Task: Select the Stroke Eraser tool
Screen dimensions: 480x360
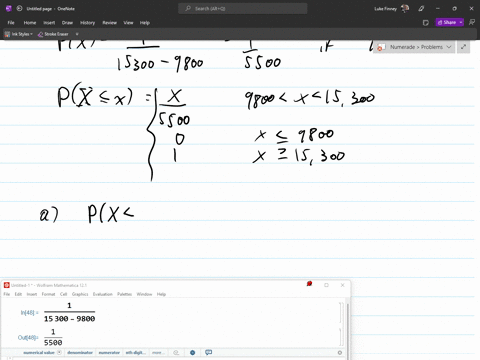Action: [53, 34]
